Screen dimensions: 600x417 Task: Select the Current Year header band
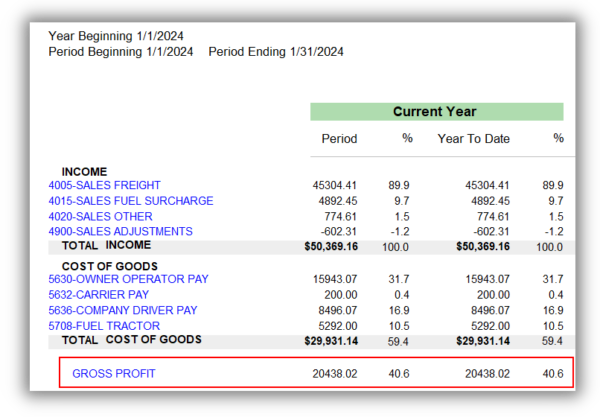point(437,112)
